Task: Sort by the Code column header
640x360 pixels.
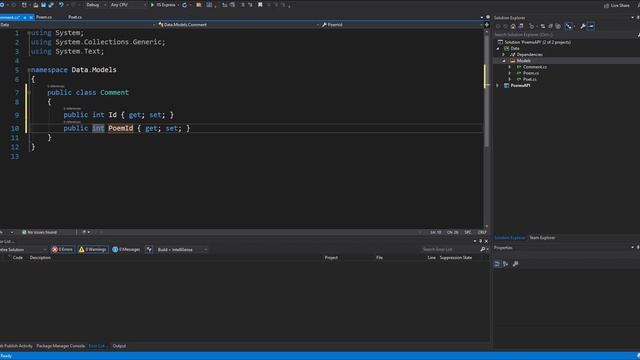Action: 18,258
